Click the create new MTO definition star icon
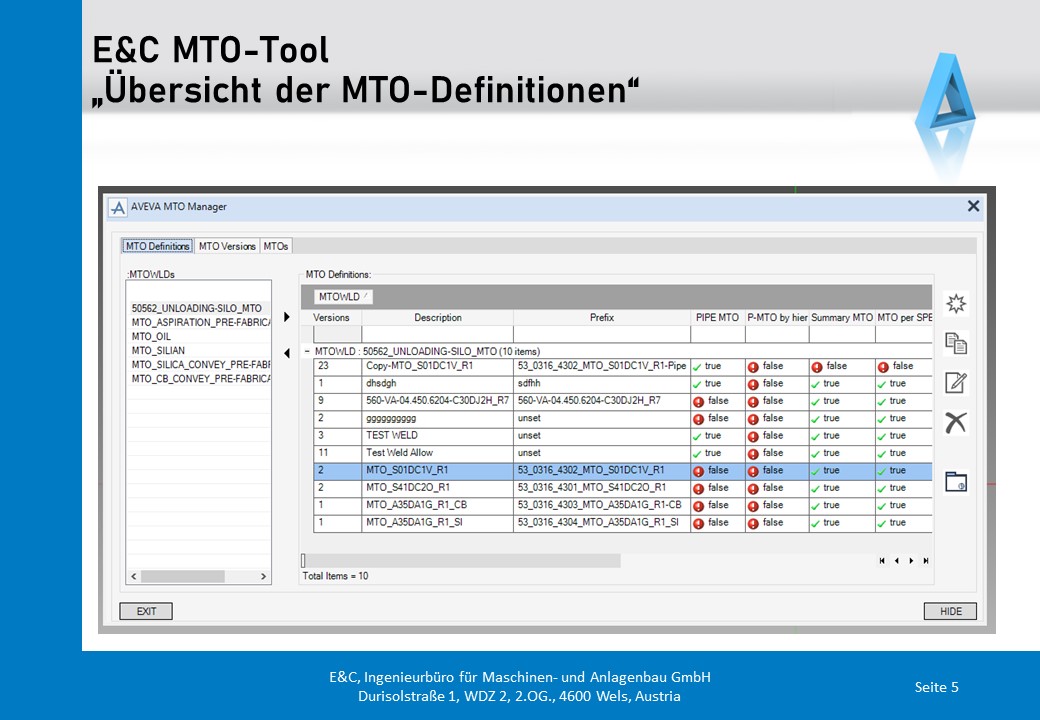Image resolution: width=1040 pixels, height=720 pixels. [956, 304]
